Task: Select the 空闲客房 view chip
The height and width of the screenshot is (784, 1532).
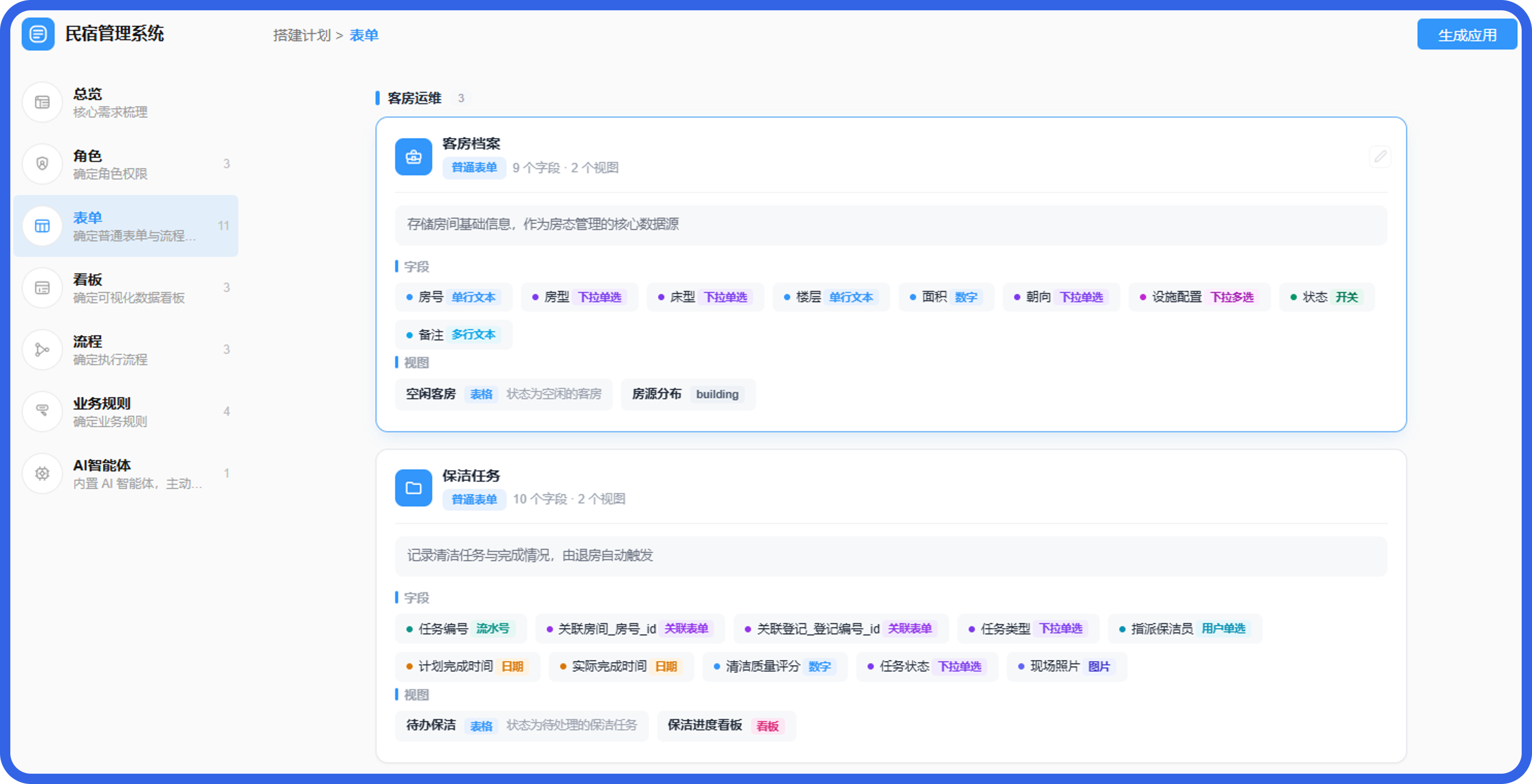Action: click(504, 395)
